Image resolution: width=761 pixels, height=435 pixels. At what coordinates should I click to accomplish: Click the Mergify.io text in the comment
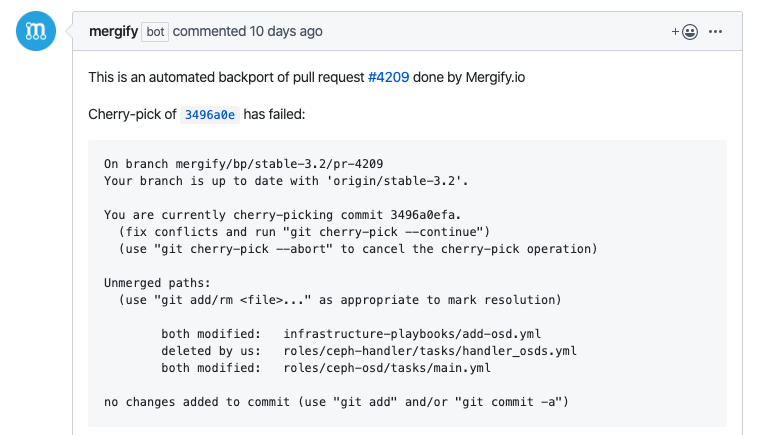click(x=495, y=78)
